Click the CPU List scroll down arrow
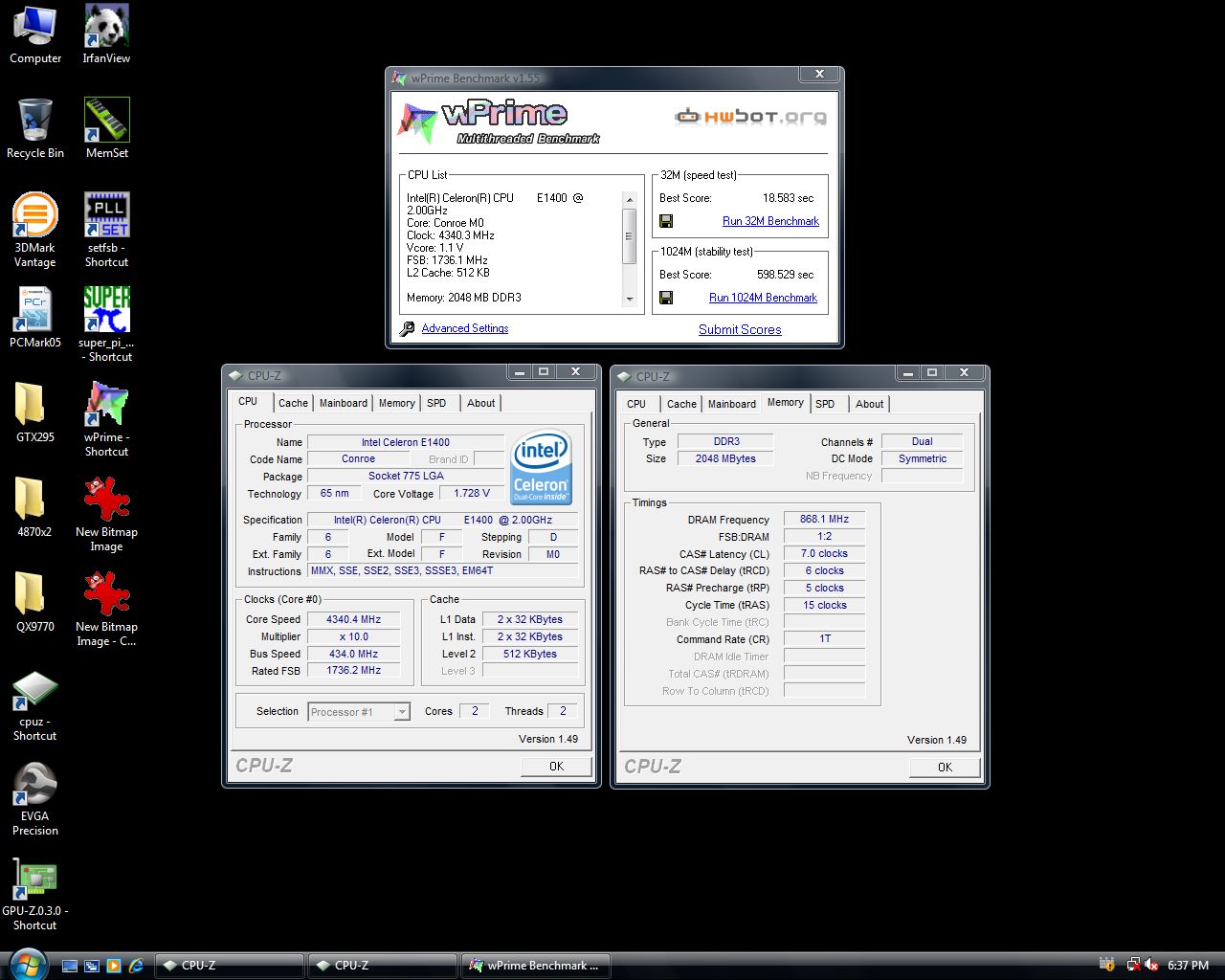1225x980 pixels. (x=629, y=300)
